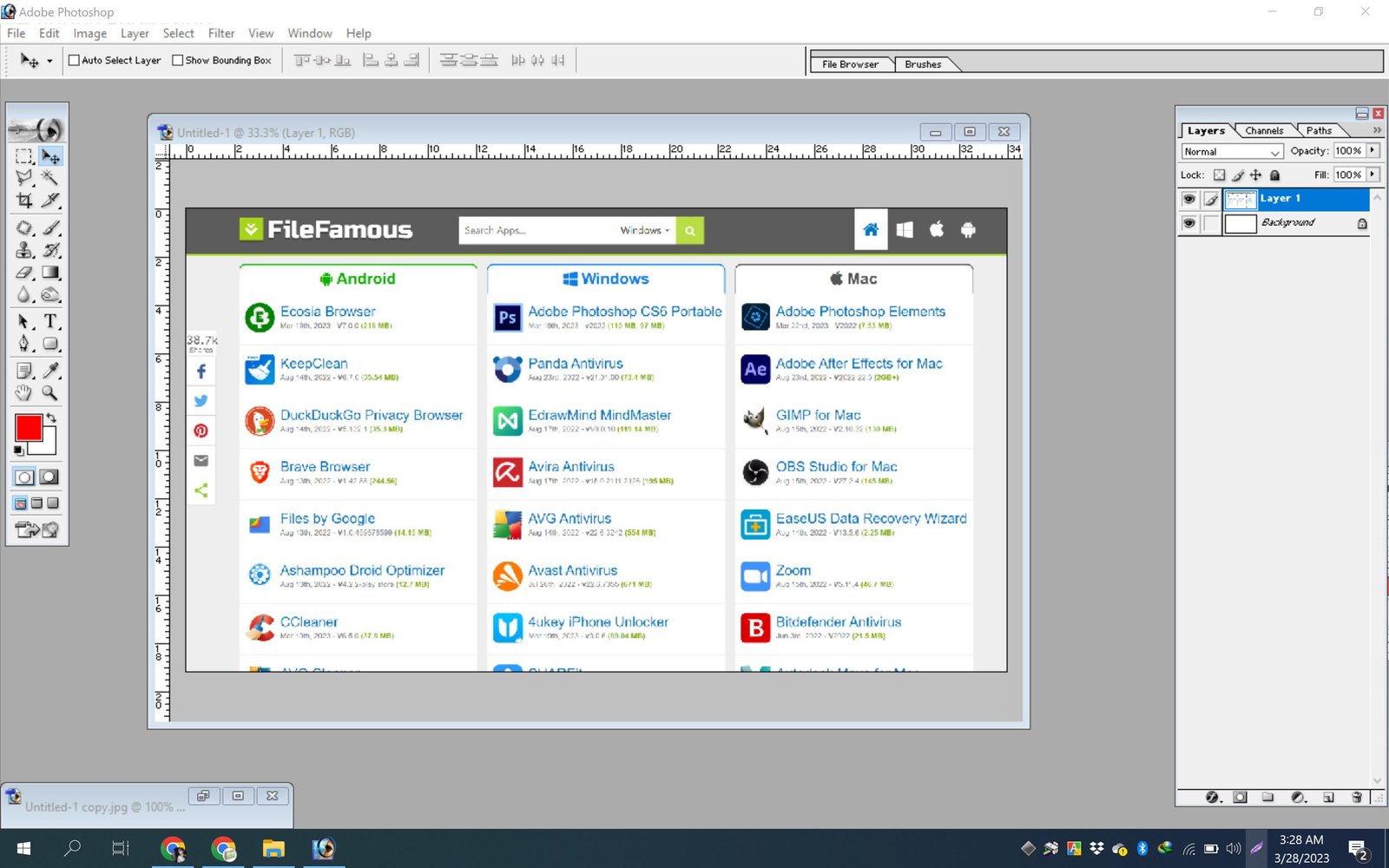Select the Notes tool

pos(24,371)
